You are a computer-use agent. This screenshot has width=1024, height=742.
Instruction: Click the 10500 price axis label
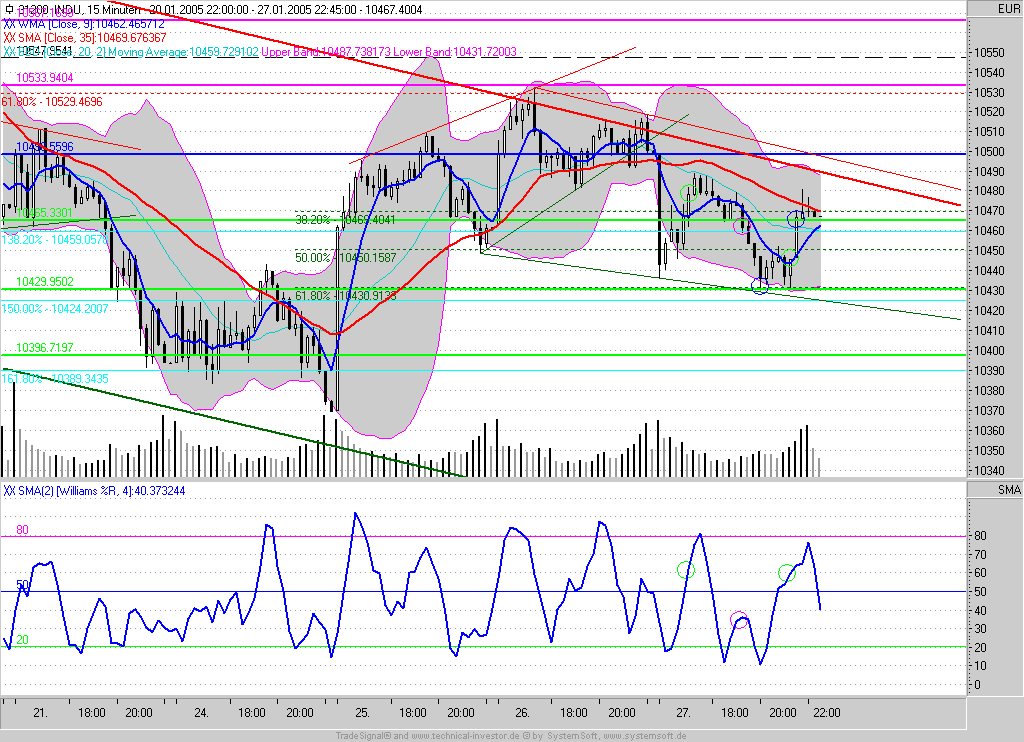coord(989,152)
